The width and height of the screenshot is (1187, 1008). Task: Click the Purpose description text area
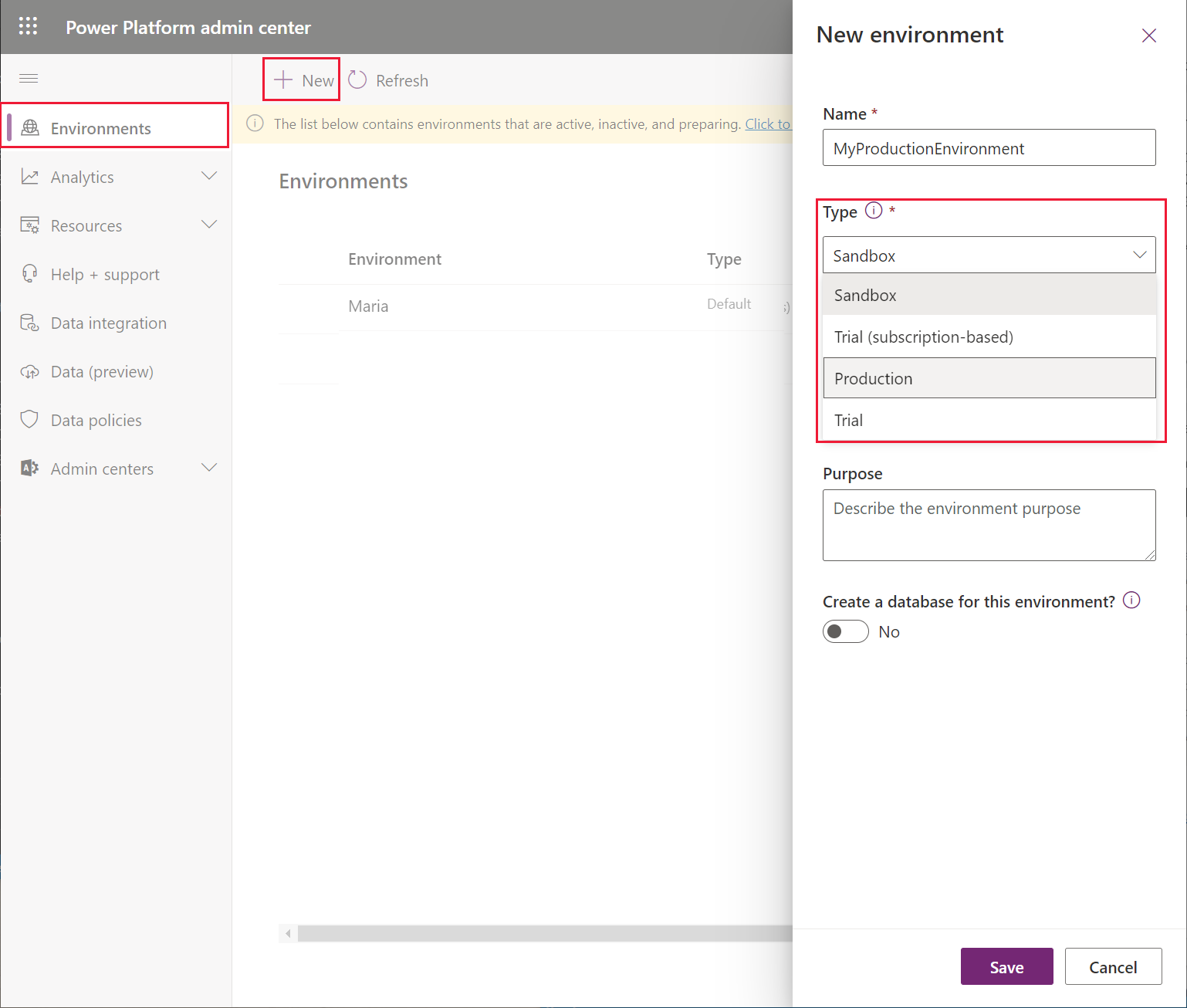click(989, 525)
